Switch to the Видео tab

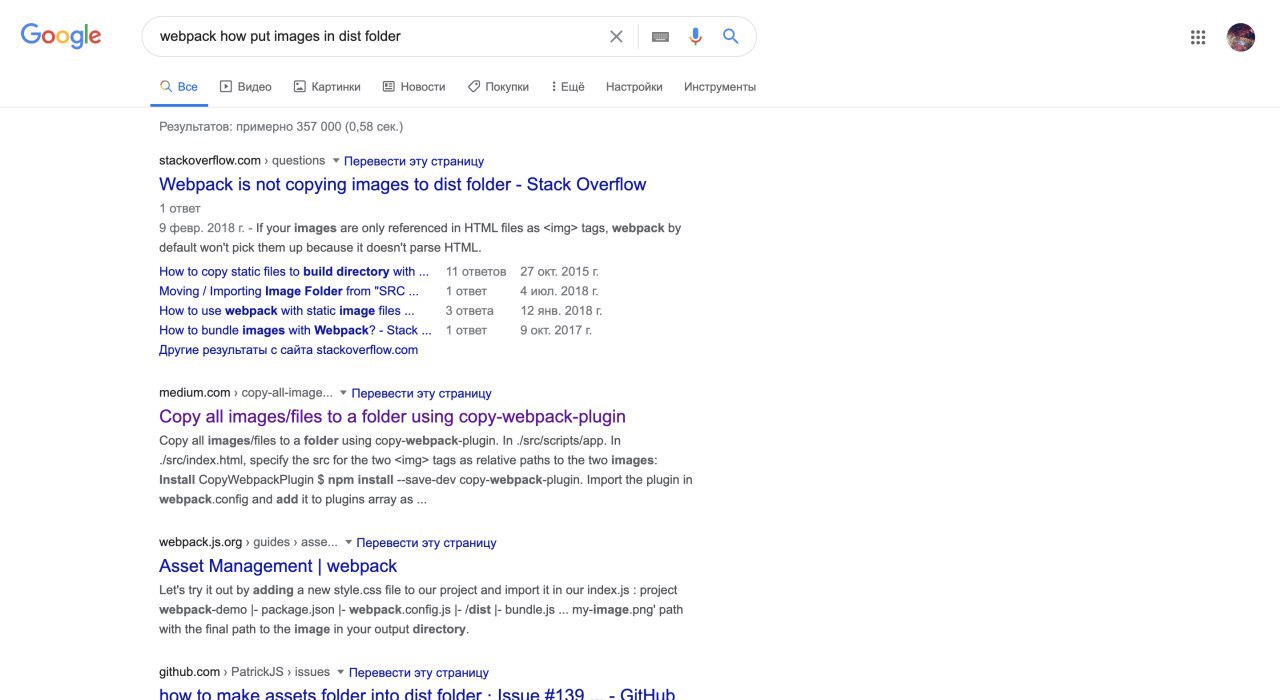click(x=246, y=87)
